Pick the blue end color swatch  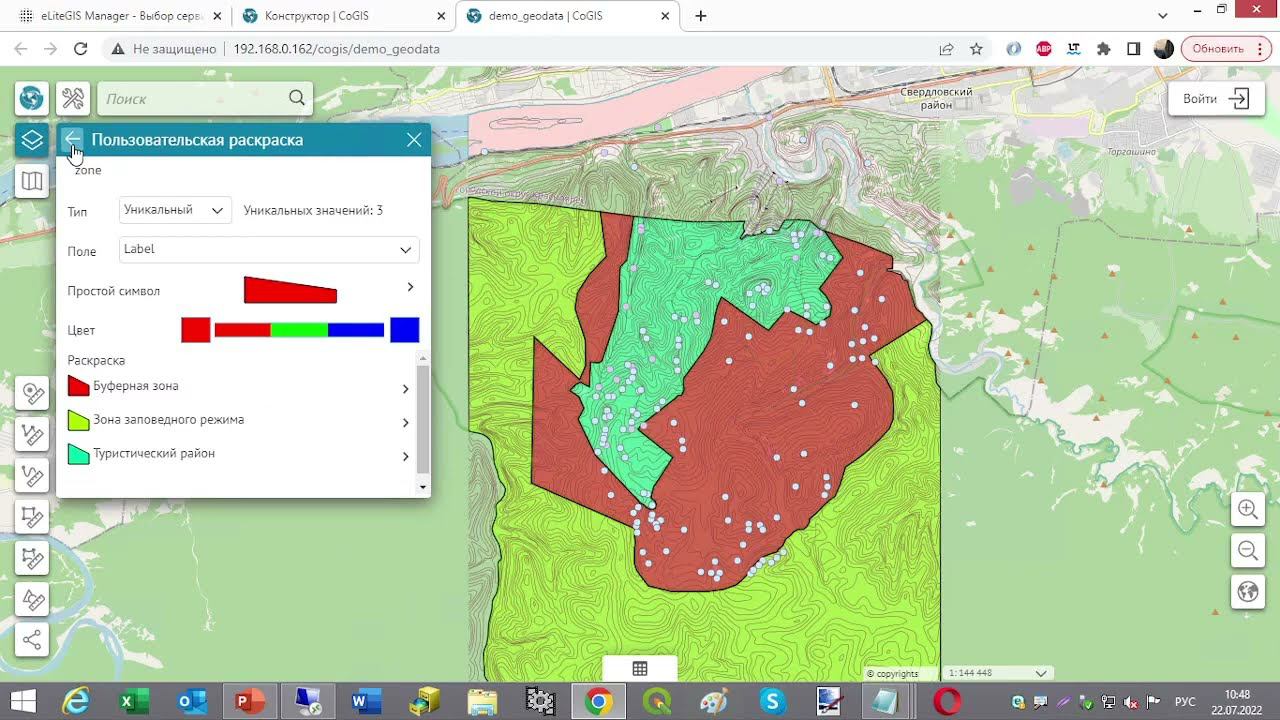click(404, 330)
